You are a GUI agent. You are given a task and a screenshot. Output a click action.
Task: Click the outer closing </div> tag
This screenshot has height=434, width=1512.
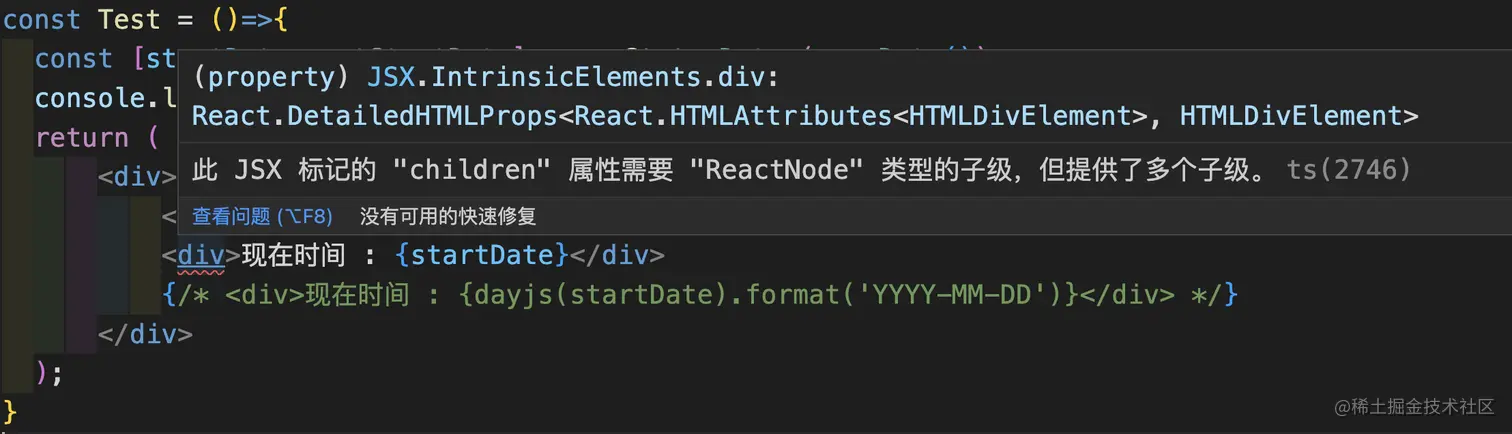[x=145, y=334]
